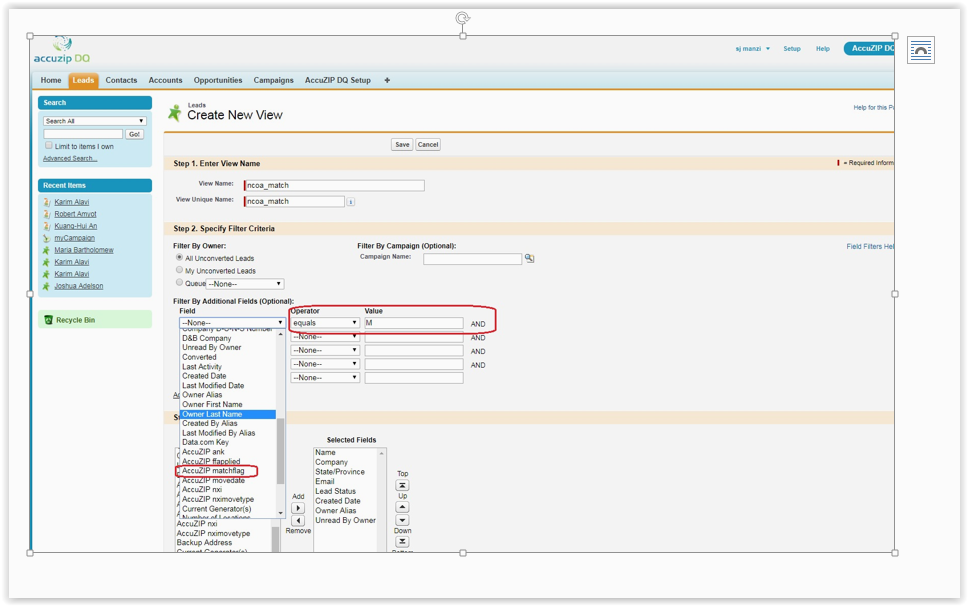
Task: Open Advanced Search link
Action: coord(68,157)
